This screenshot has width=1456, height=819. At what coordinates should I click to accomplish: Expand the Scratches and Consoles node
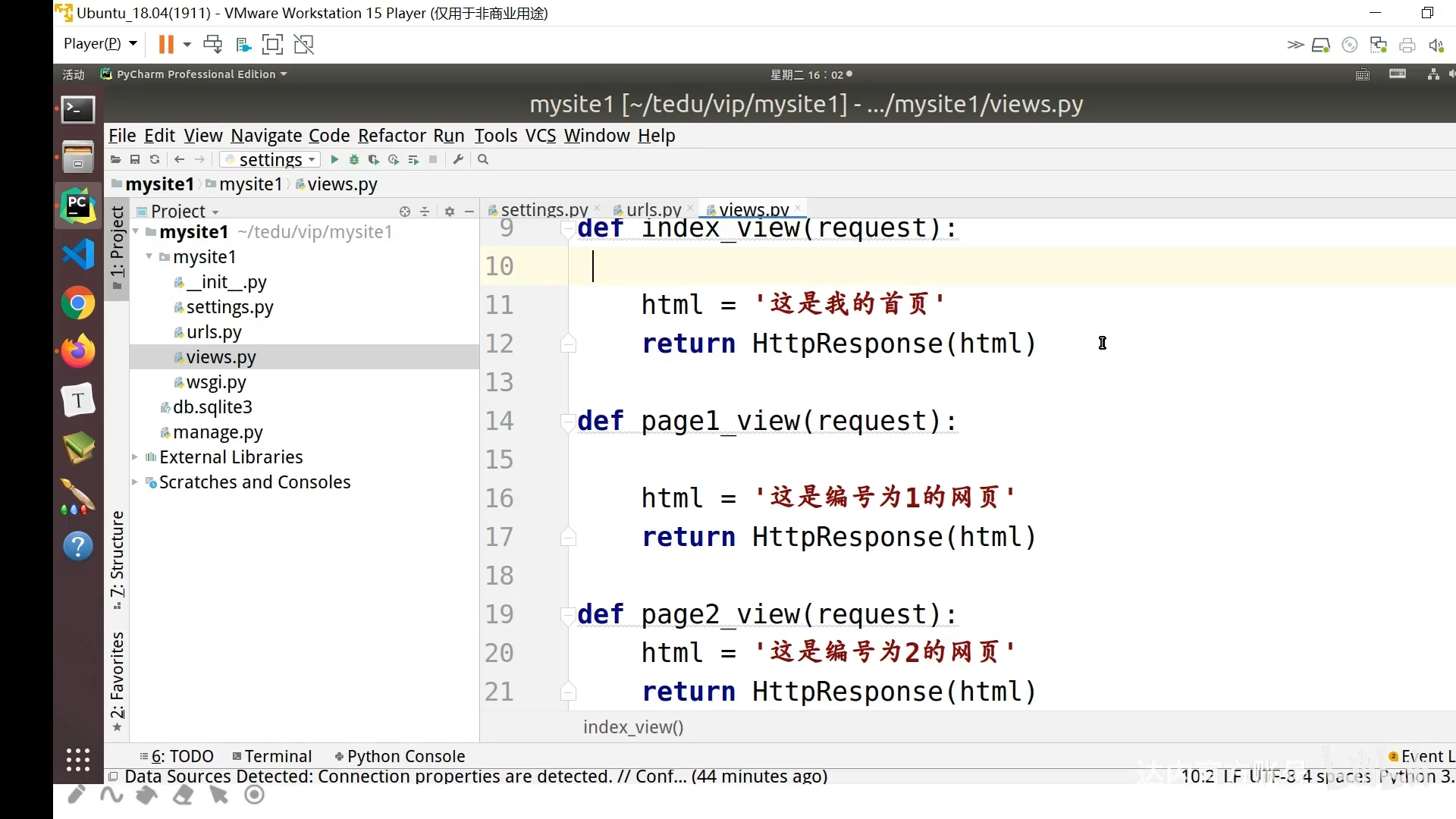click(135, 482)
